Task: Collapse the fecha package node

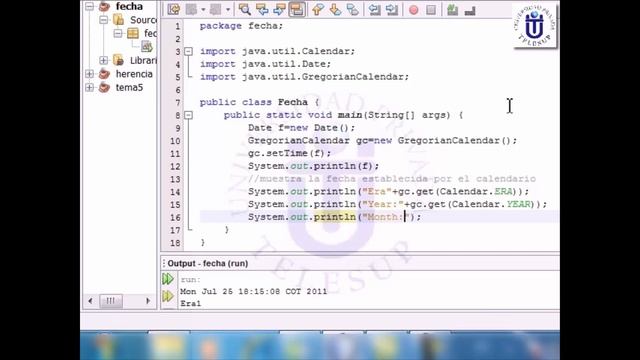Action: pos(118,33)
